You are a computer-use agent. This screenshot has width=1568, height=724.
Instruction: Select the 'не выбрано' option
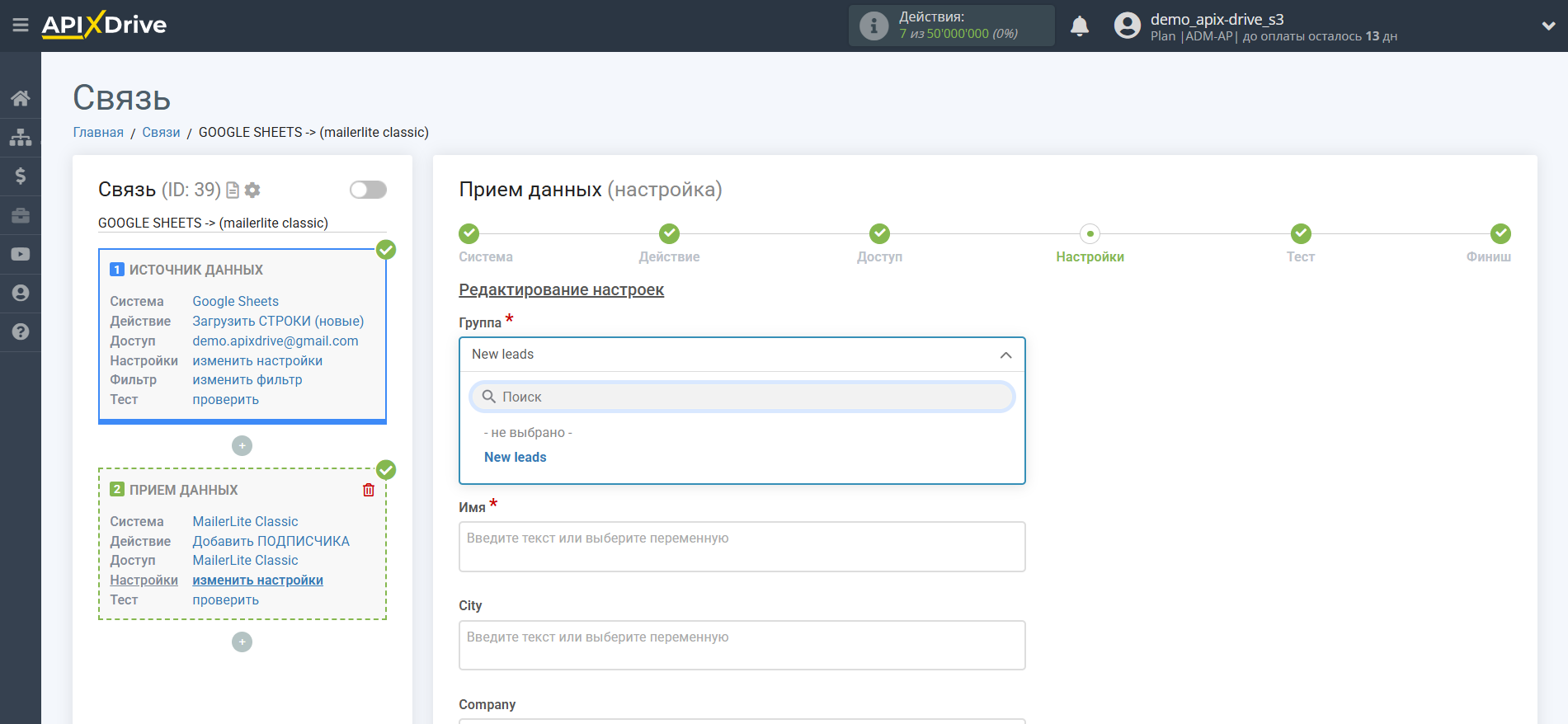[528, 433]
